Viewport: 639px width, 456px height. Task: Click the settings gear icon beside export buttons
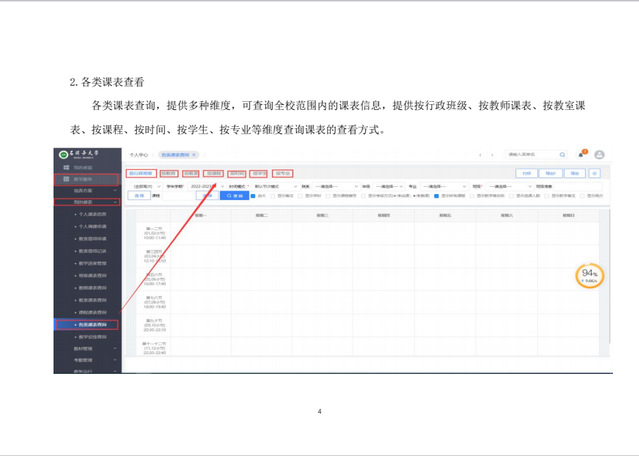point(595,173)
